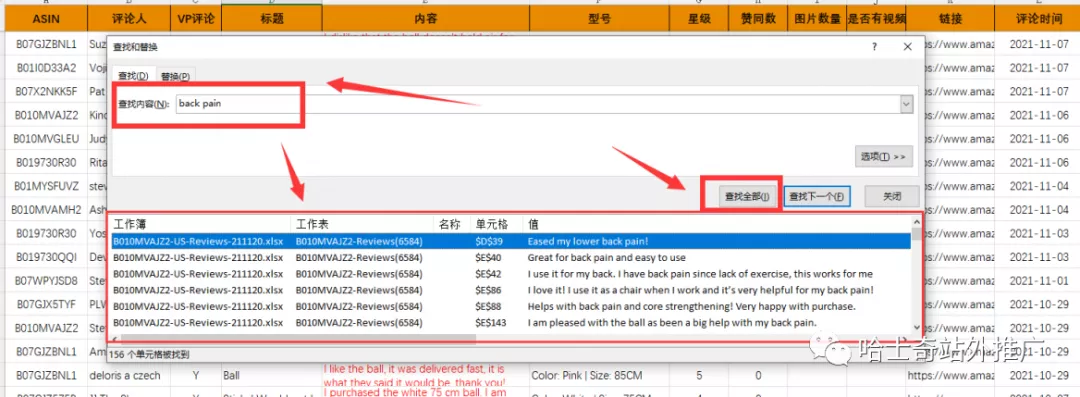The height and width of the screenshot is (397, 1080).
Task: Click the 评论时间 column header cell
Action: point(1038,19)
